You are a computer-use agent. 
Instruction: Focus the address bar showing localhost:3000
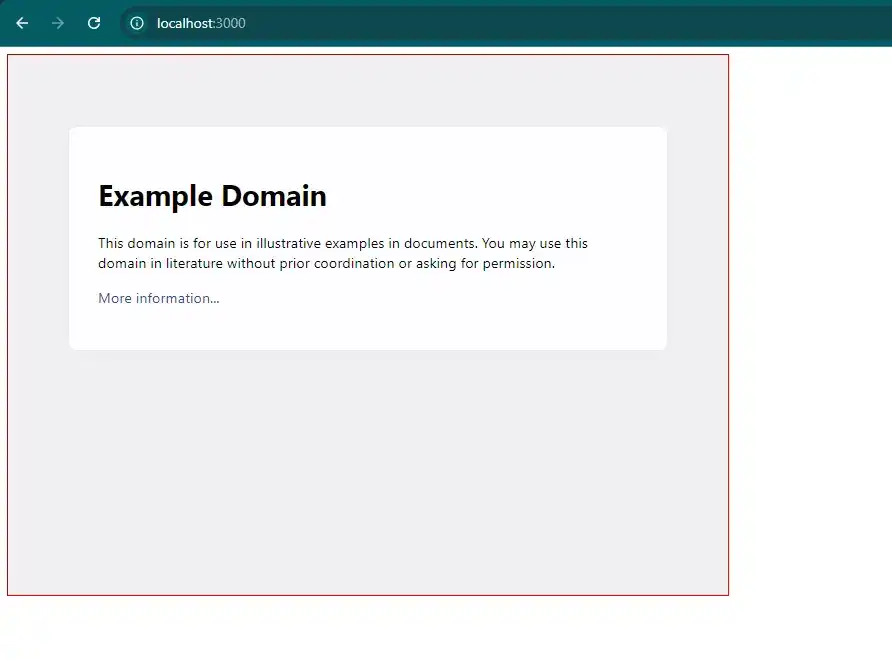(x=400, y=23)
